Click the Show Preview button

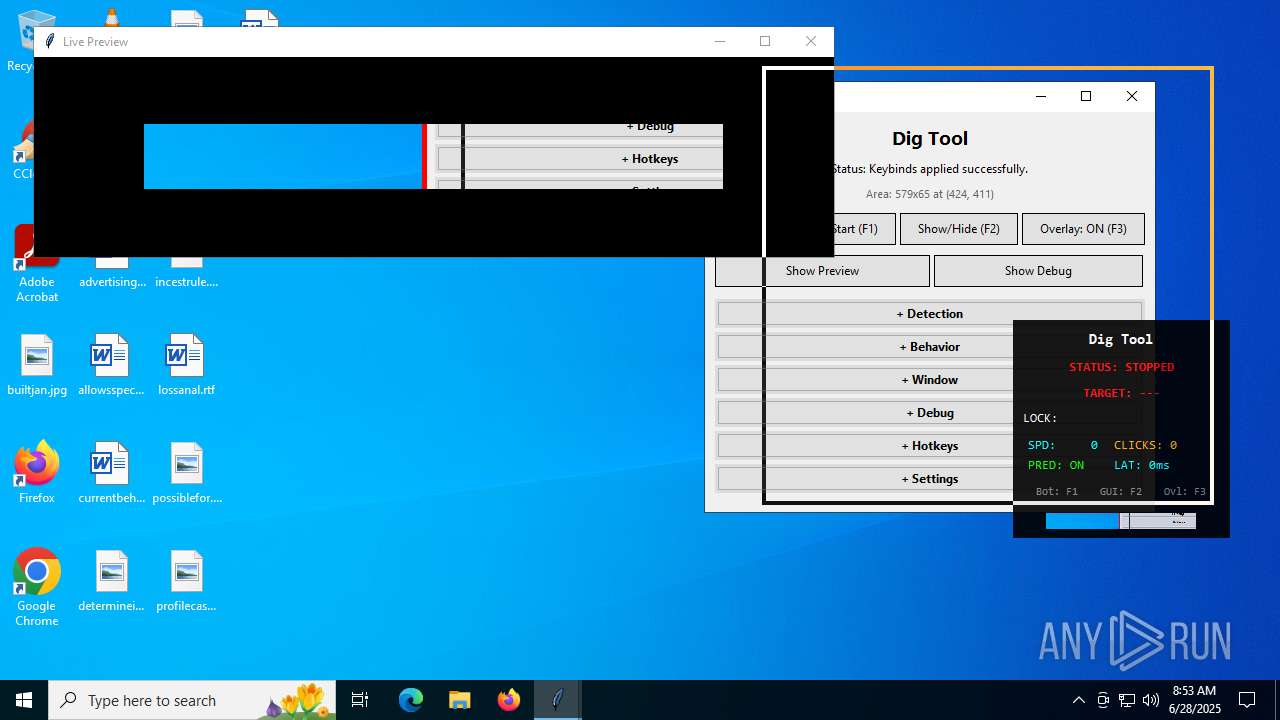pos(822,271)
